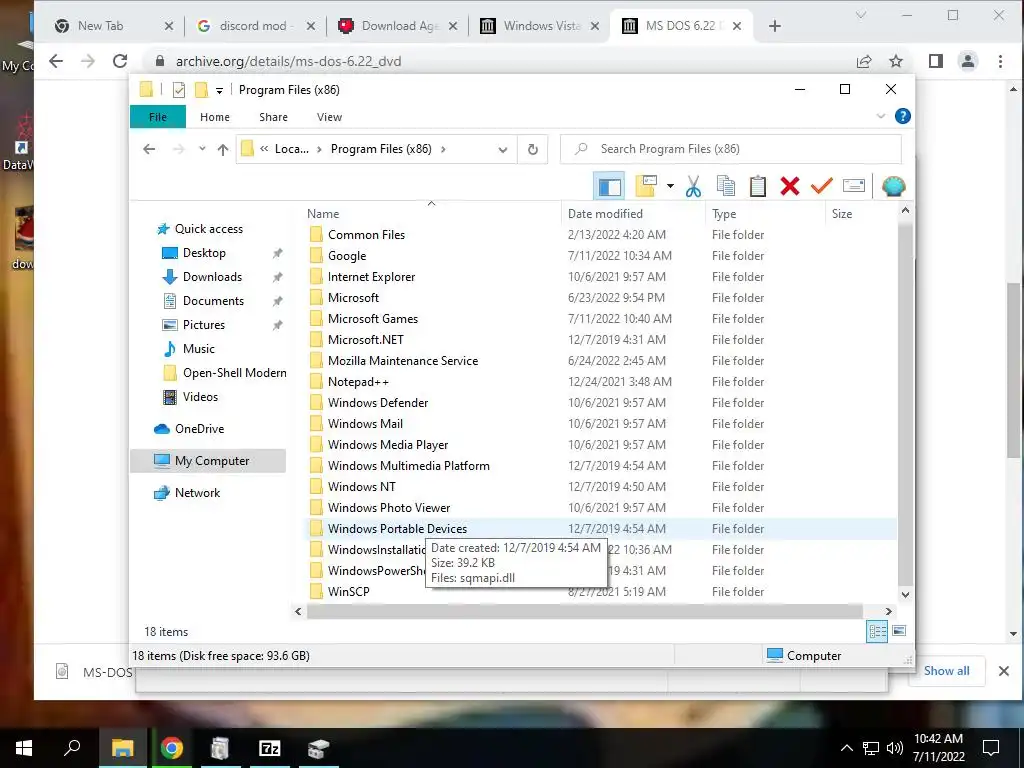
Task: Select Downloads in the navigation pane
Action: tap(212, 277)
